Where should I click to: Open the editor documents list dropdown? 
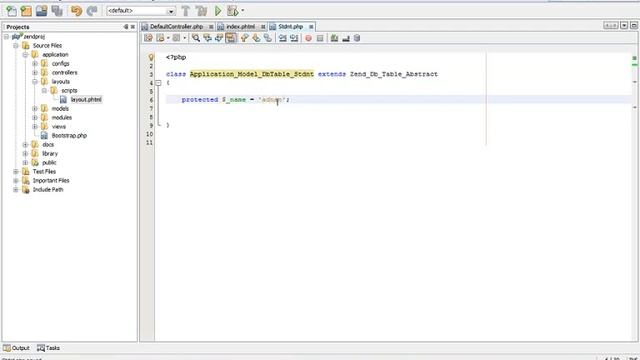[624, 25]
